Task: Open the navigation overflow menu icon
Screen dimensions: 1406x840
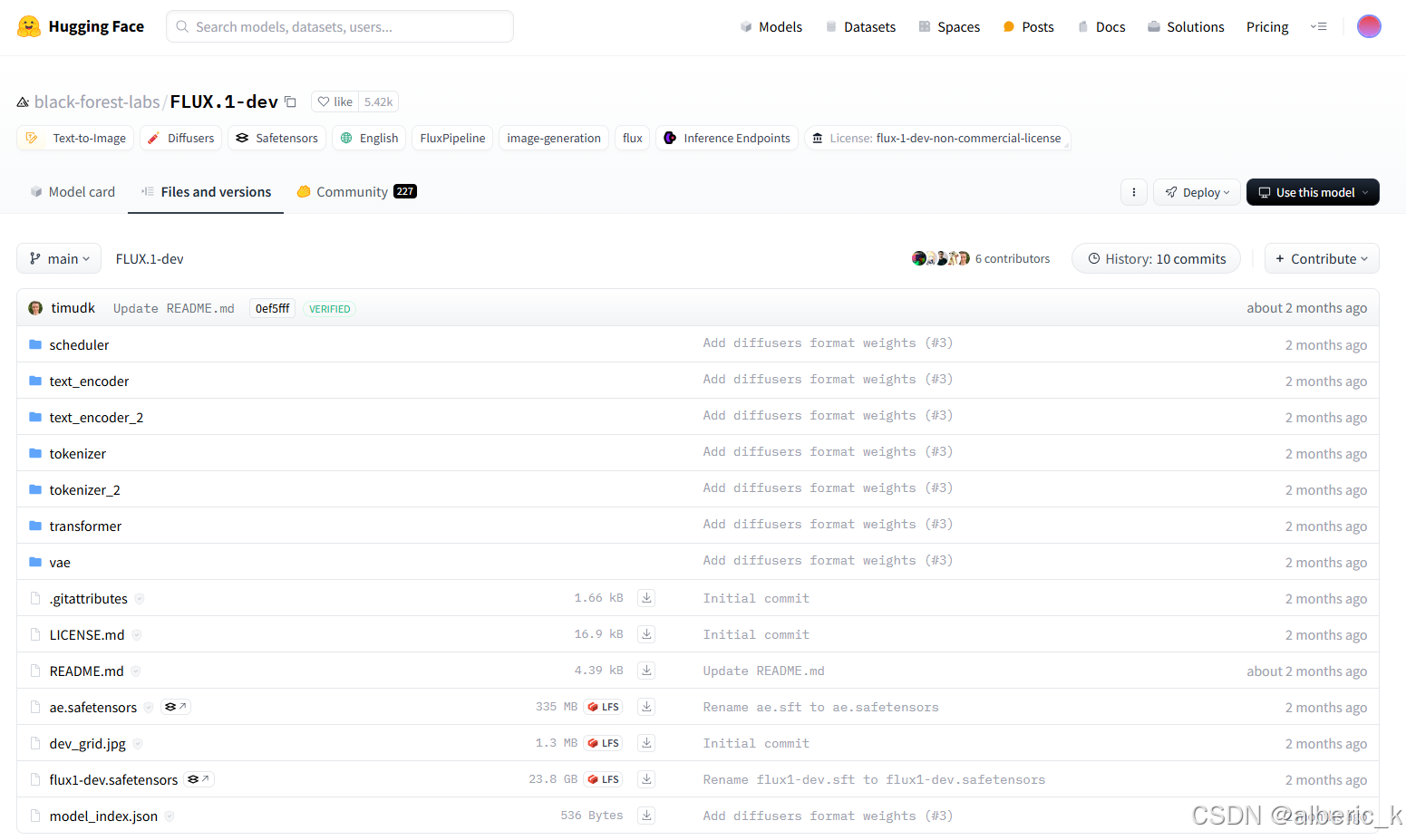Action: 1319,26
